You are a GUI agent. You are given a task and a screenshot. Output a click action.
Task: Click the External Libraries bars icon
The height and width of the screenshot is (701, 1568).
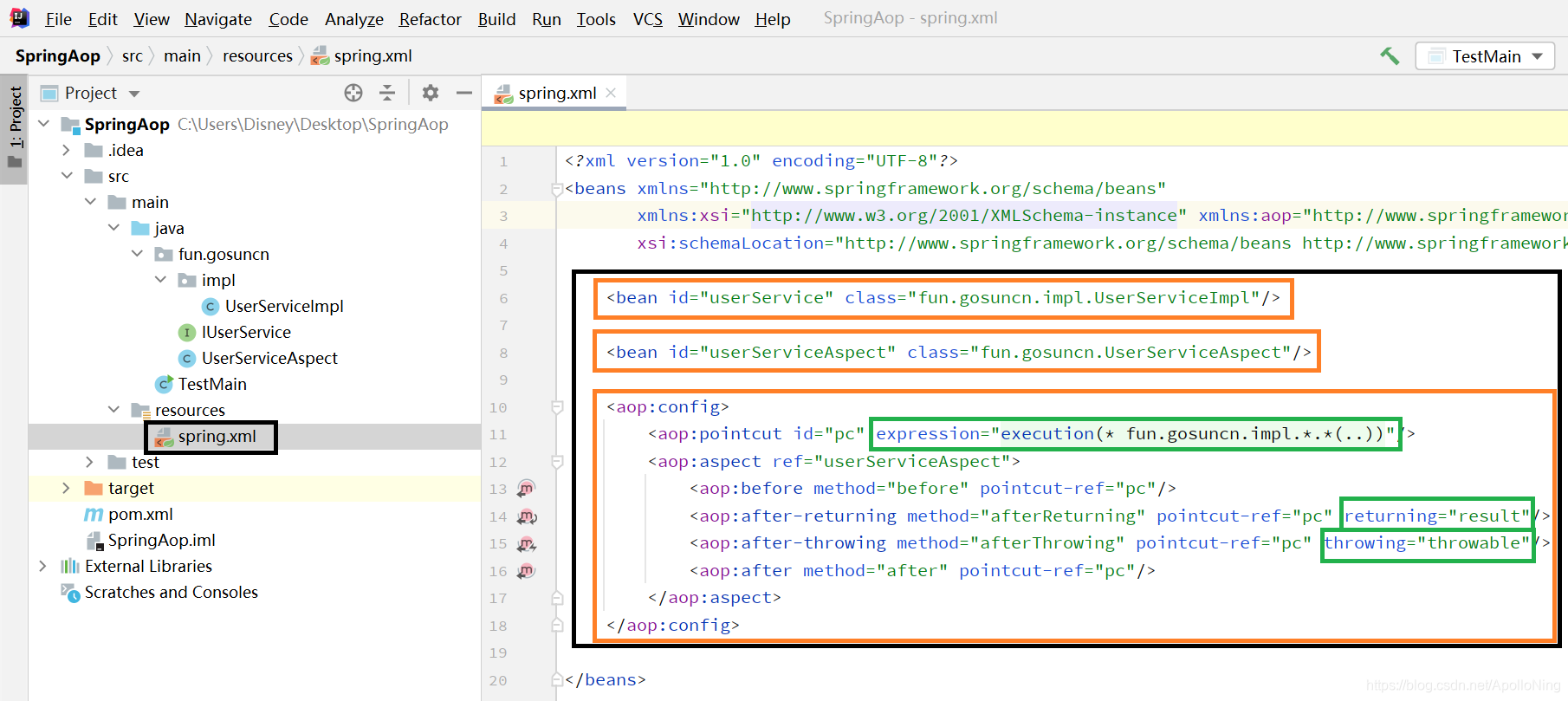coord(70,566)
